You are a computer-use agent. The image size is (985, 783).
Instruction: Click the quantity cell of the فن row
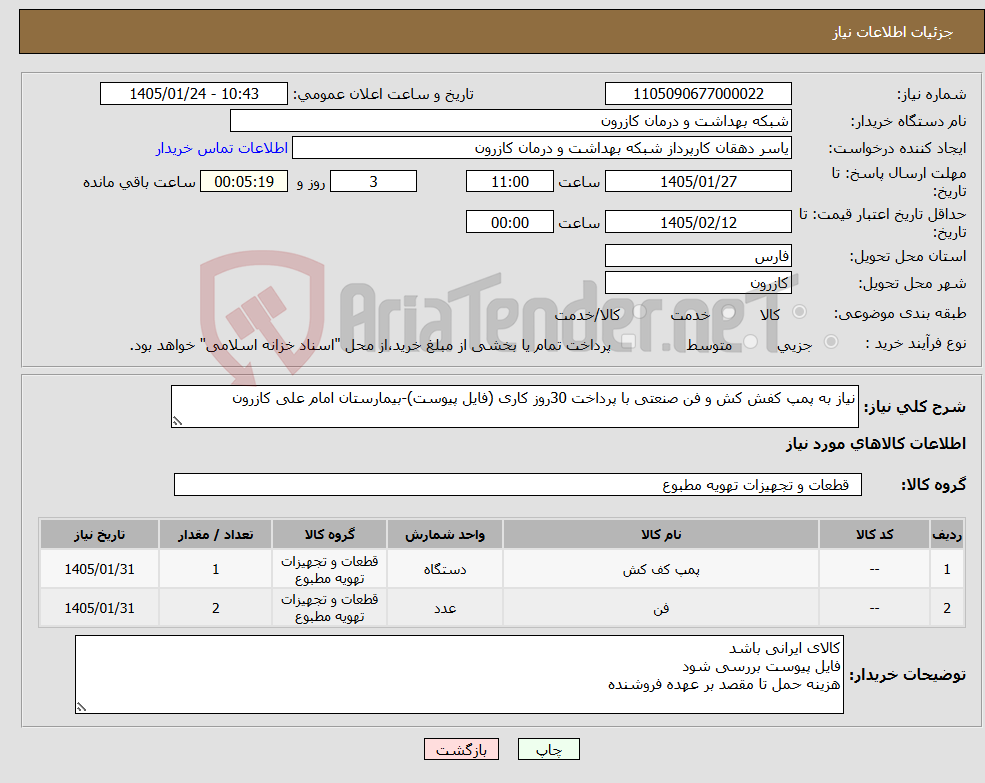215,608
